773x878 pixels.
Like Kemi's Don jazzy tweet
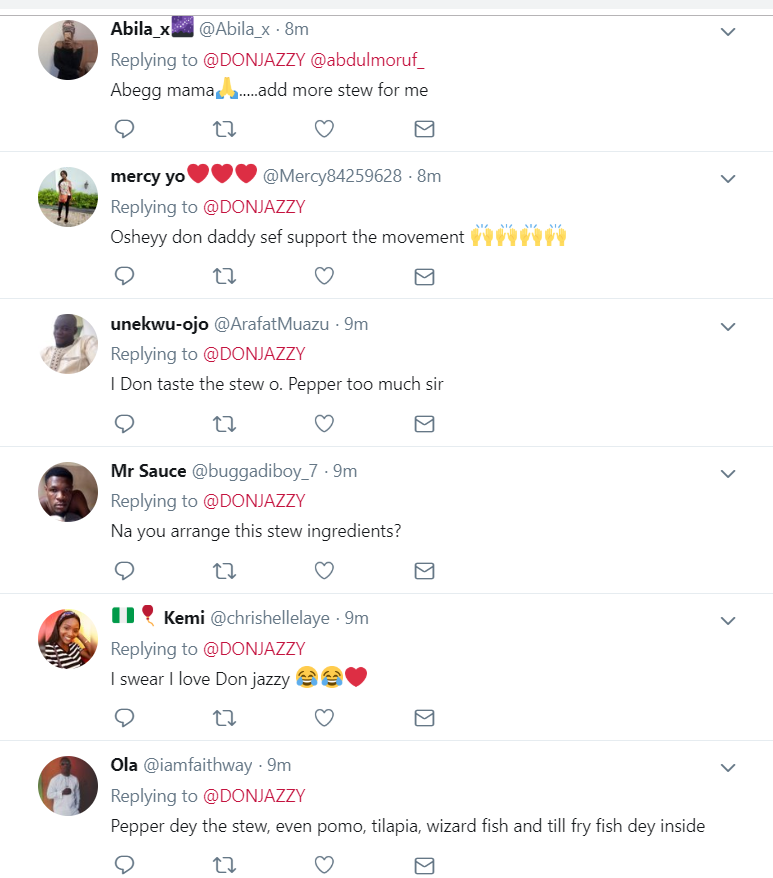click(324, 717)
